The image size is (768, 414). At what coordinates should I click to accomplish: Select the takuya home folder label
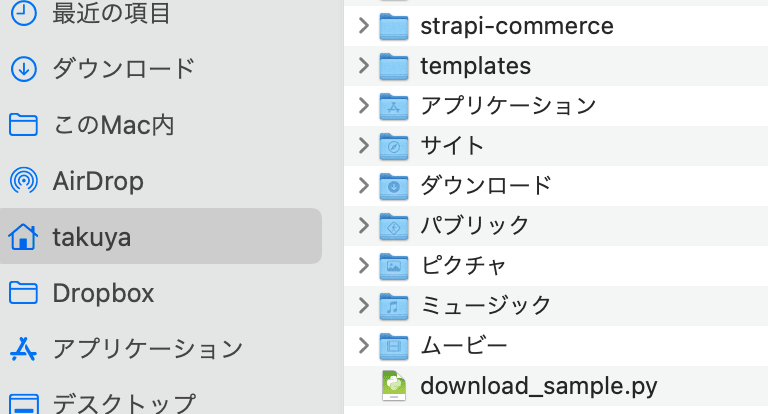pyautogui.click(x=92, y=237)
